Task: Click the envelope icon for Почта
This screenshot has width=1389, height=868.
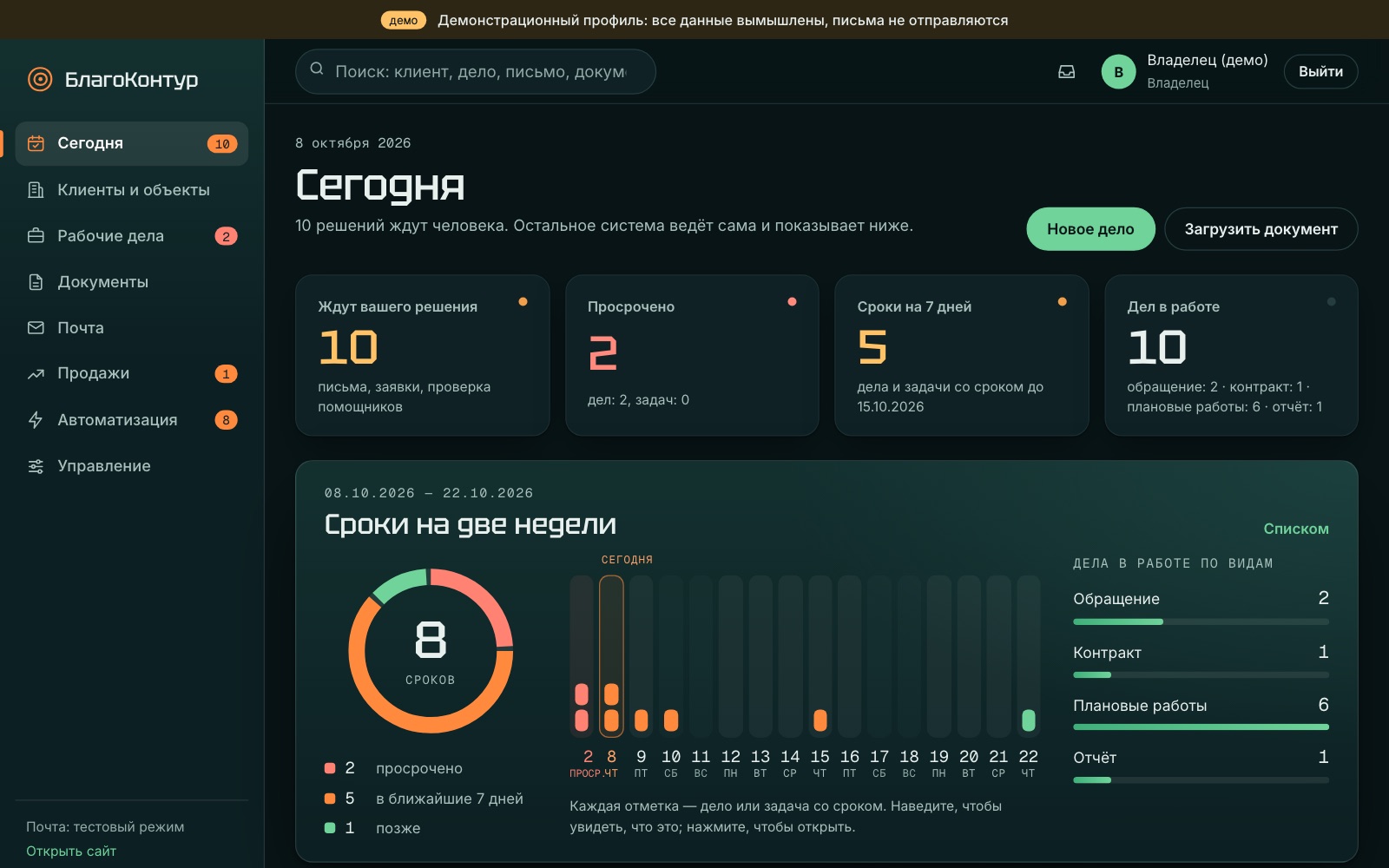Action: (x=36, y=327)
